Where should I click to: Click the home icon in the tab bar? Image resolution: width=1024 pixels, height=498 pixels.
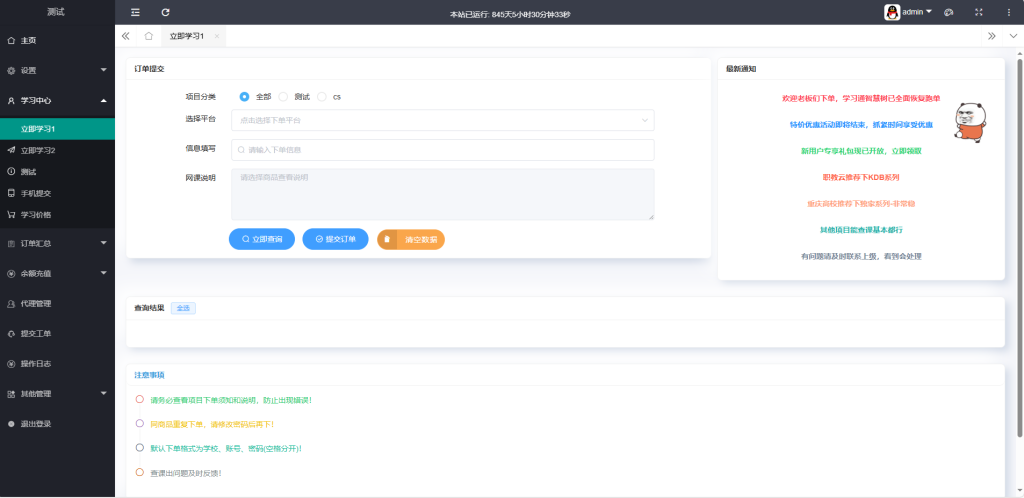(148, 36)
